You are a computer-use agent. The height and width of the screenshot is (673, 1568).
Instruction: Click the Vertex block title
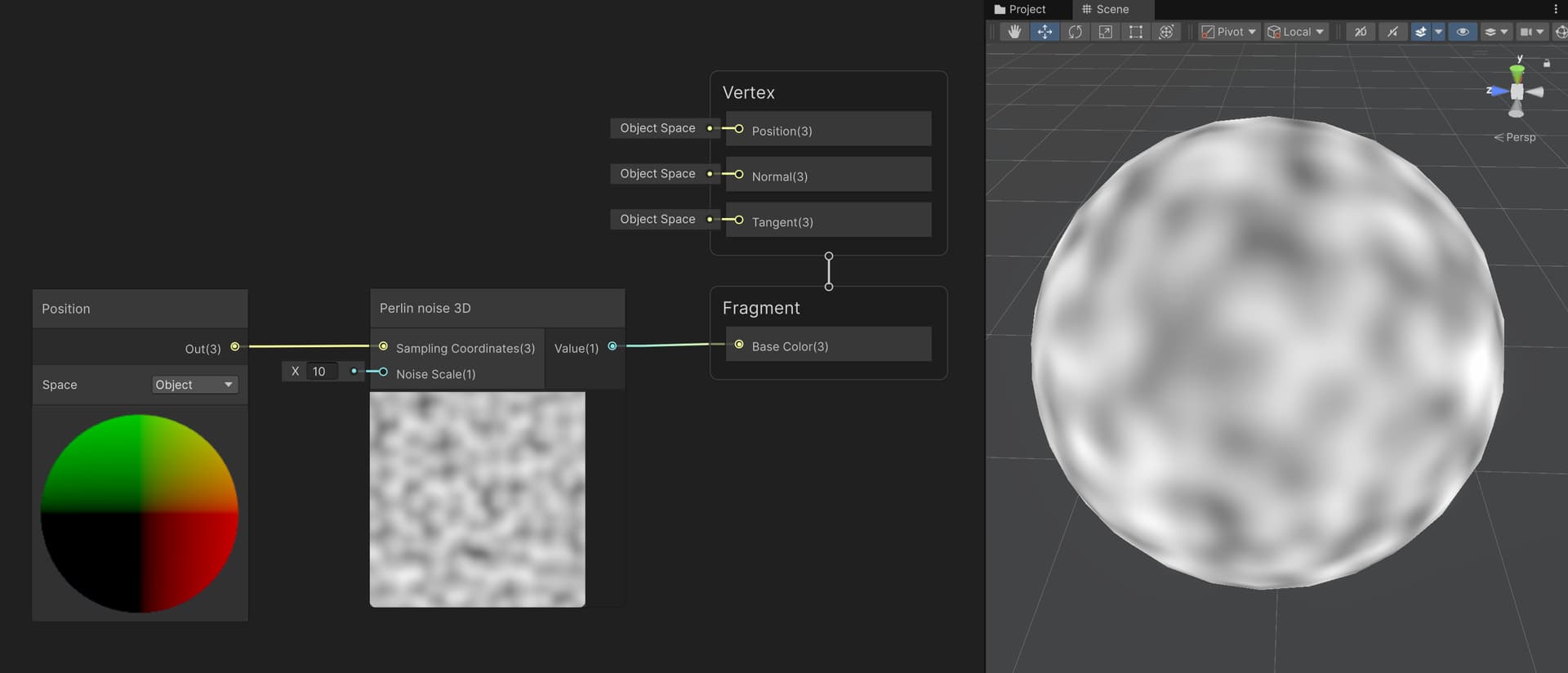coord(748,92)
